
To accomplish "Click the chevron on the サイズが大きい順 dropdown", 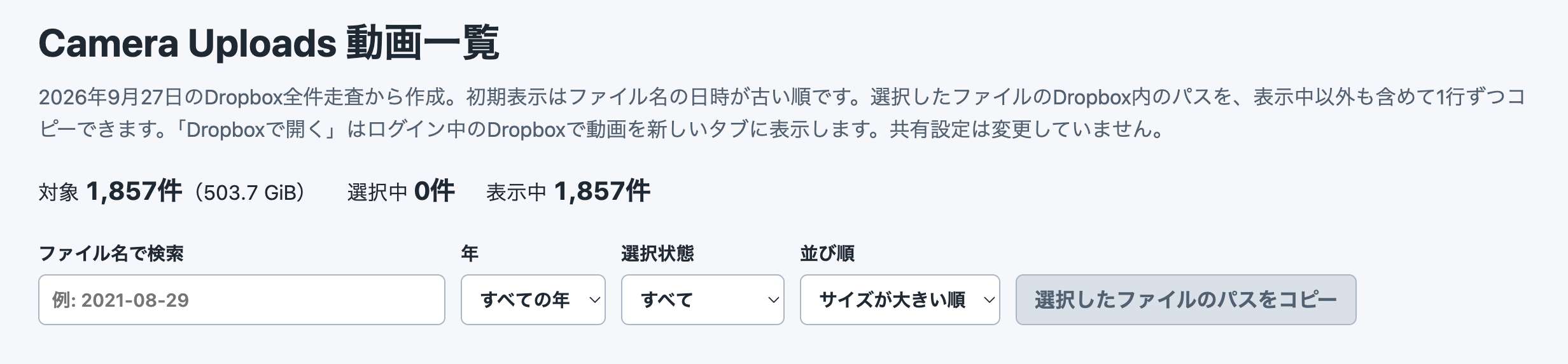I will [x=989, y=300].
